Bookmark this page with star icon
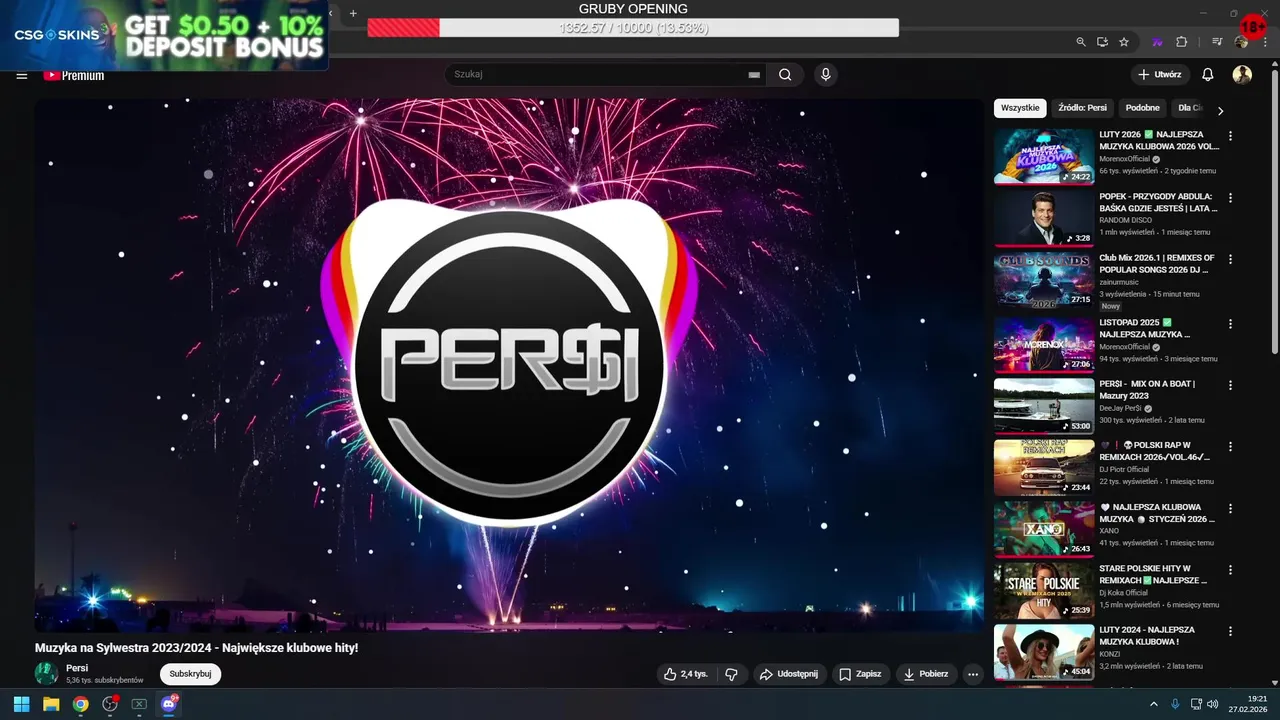The height and width of the screenshot is (720, 1280). 1124,42
